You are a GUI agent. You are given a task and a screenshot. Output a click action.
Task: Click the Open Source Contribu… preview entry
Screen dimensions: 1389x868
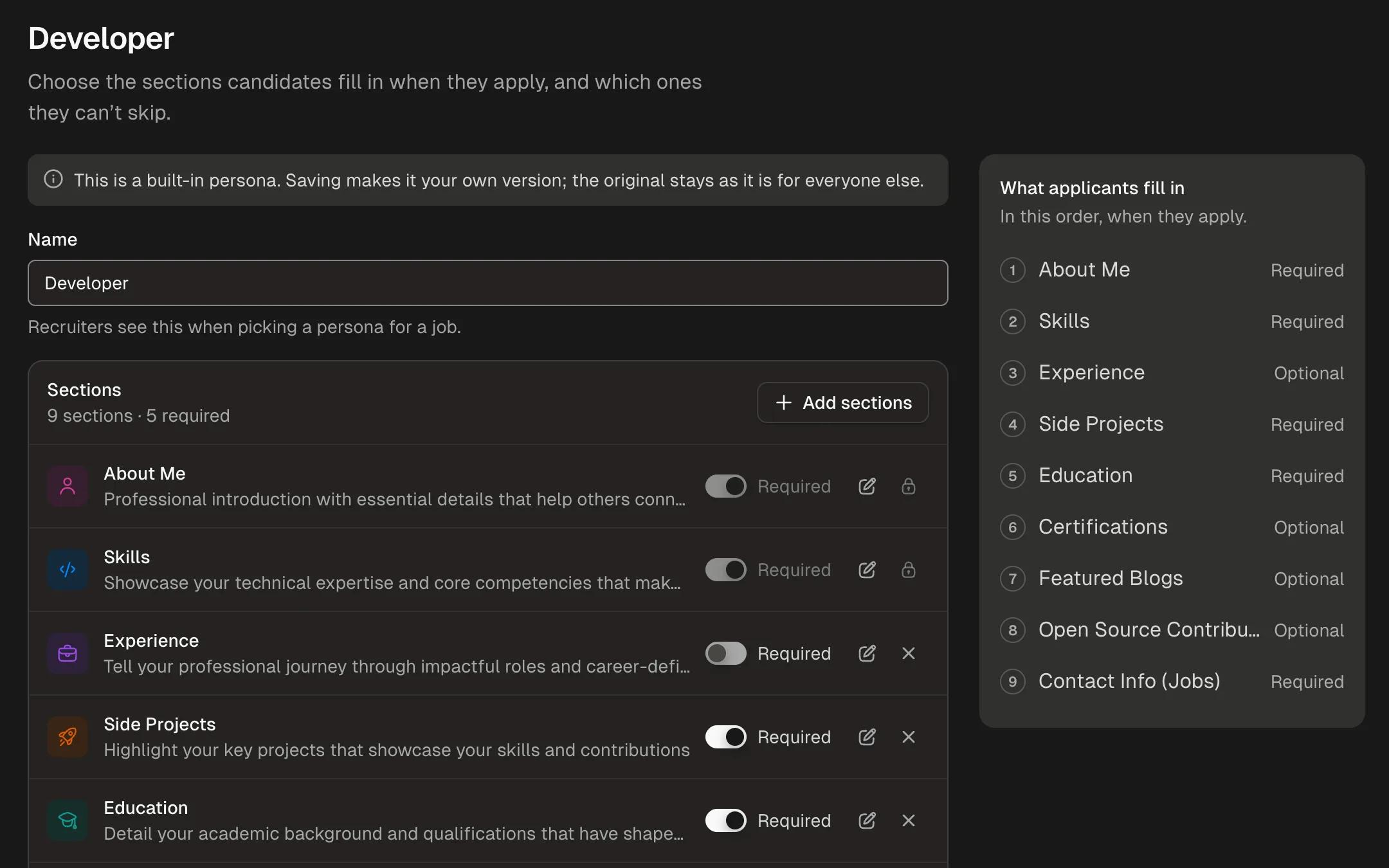[x=1172, y=630]
